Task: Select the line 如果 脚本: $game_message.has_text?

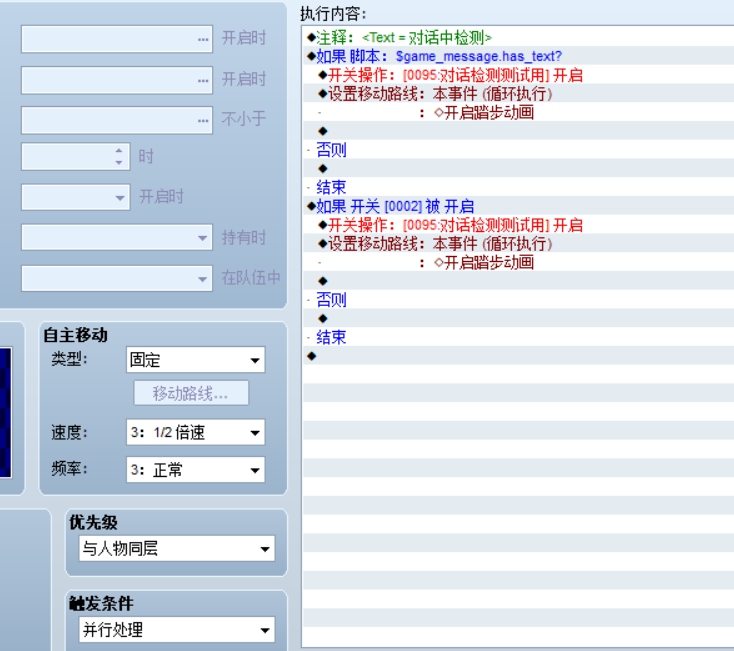Action: coord(518,56)
